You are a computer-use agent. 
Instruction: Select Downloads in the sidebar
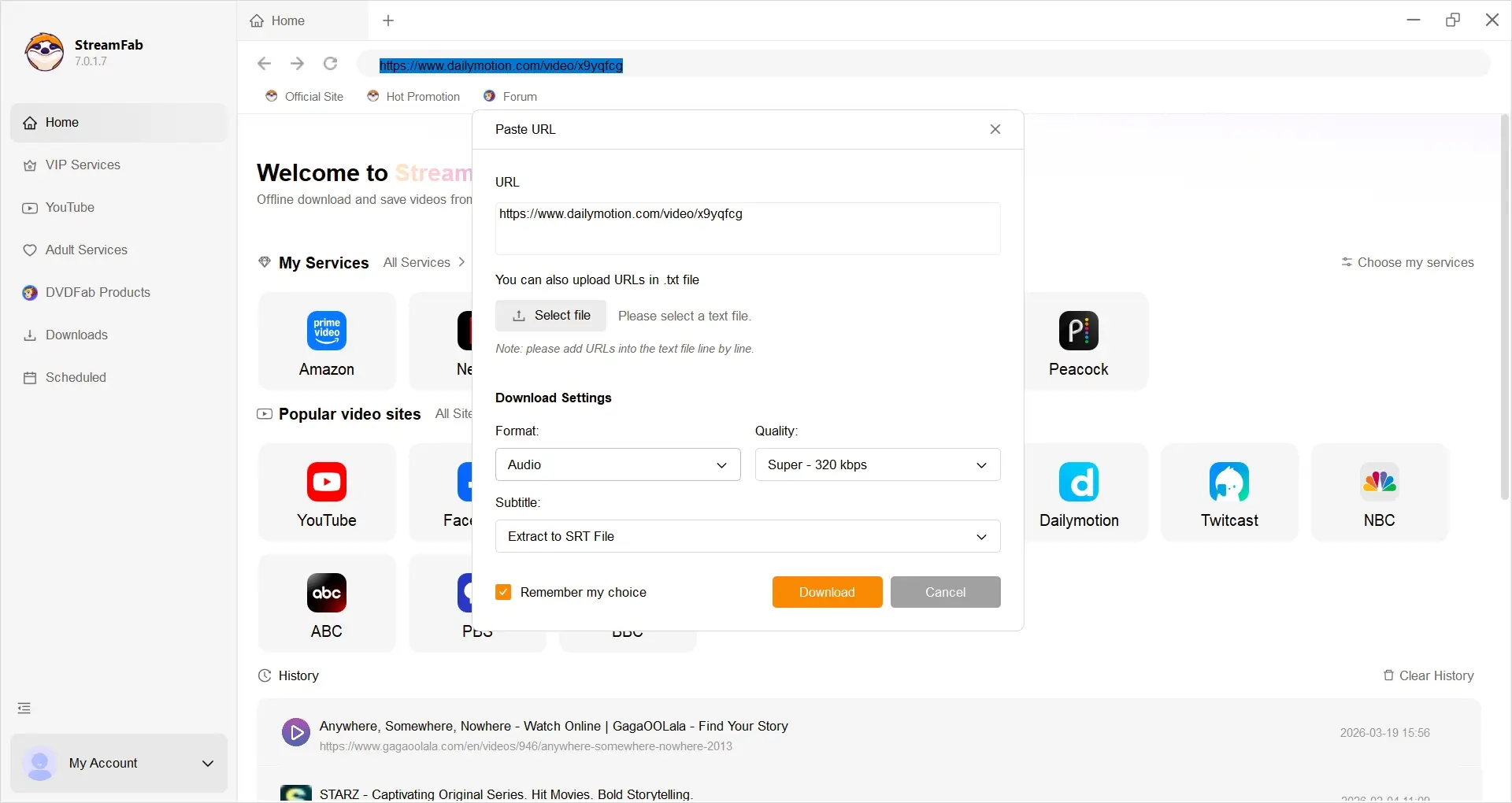point(119,335)
